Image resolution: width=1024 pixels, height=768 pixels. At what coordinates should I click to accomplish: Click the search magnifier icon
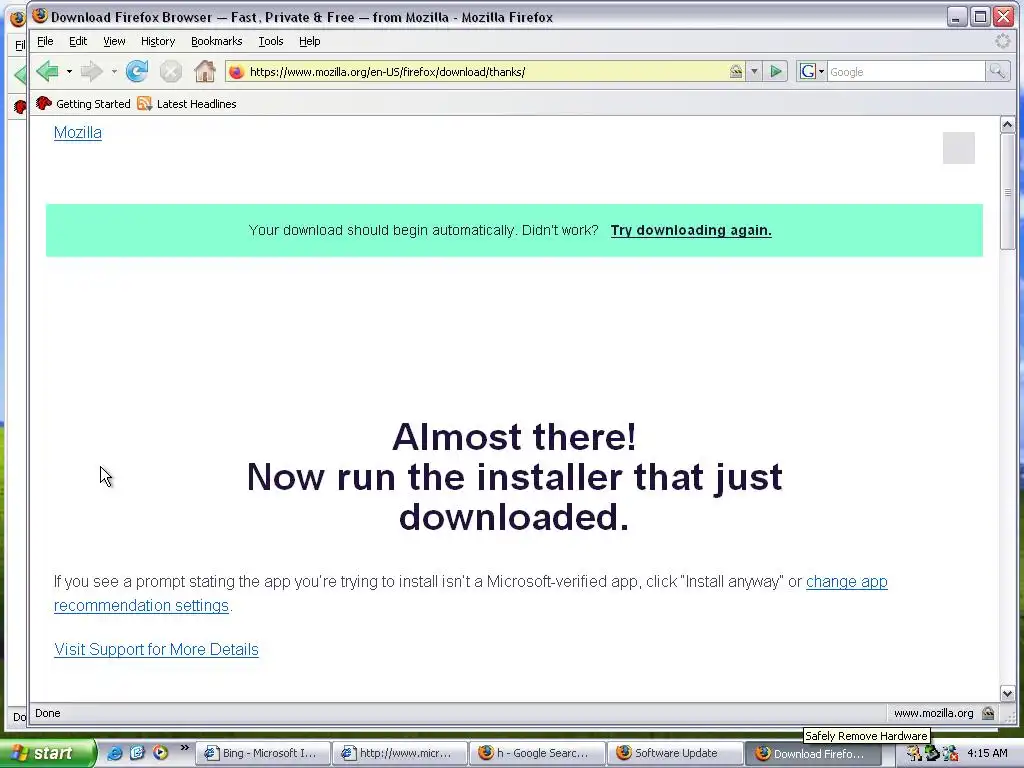pyautogui.click(x=997, y=72)
